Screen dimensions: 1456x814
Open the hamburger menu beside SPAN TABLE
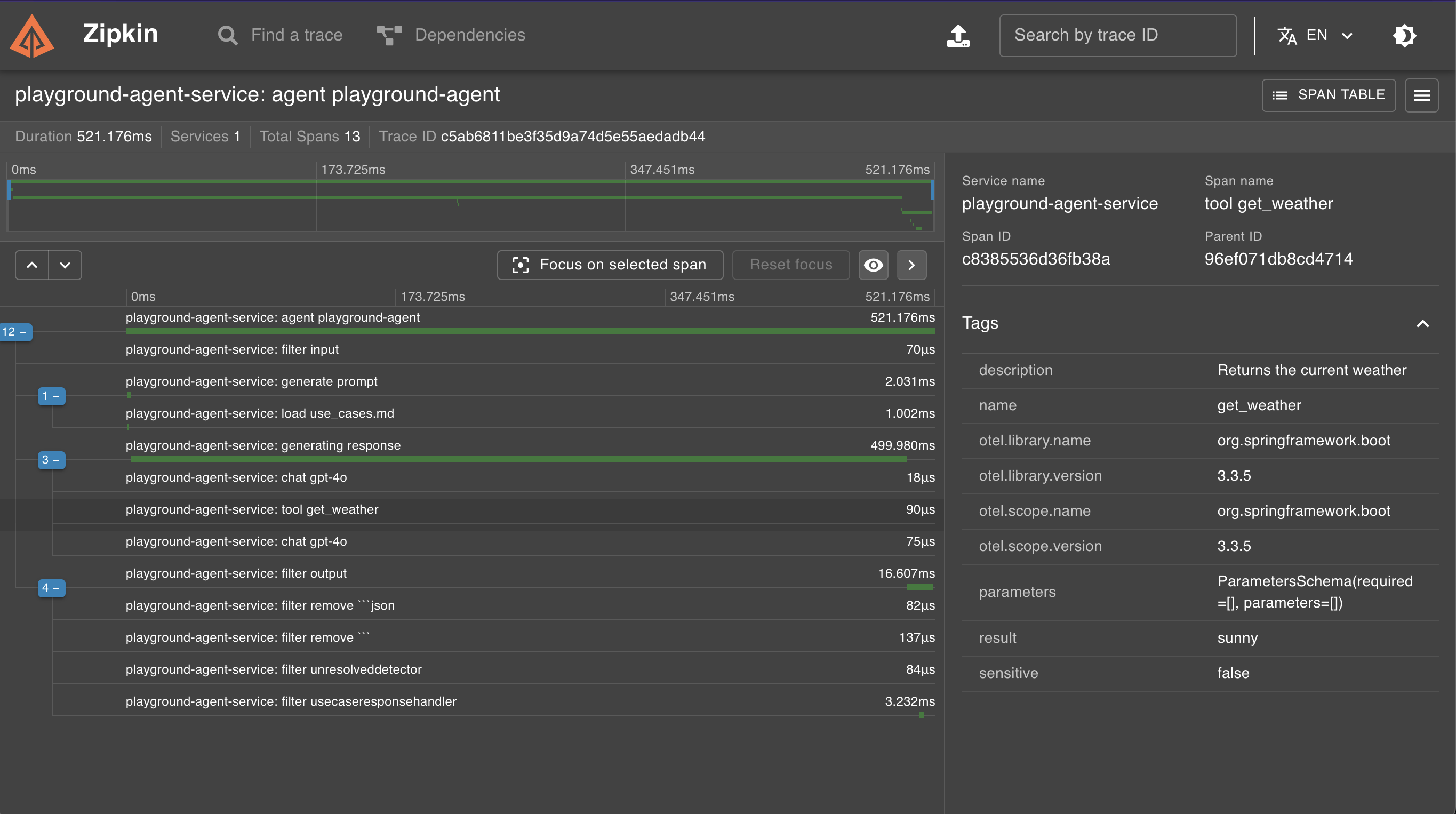pyautogui.click(x=1421, y=95)
